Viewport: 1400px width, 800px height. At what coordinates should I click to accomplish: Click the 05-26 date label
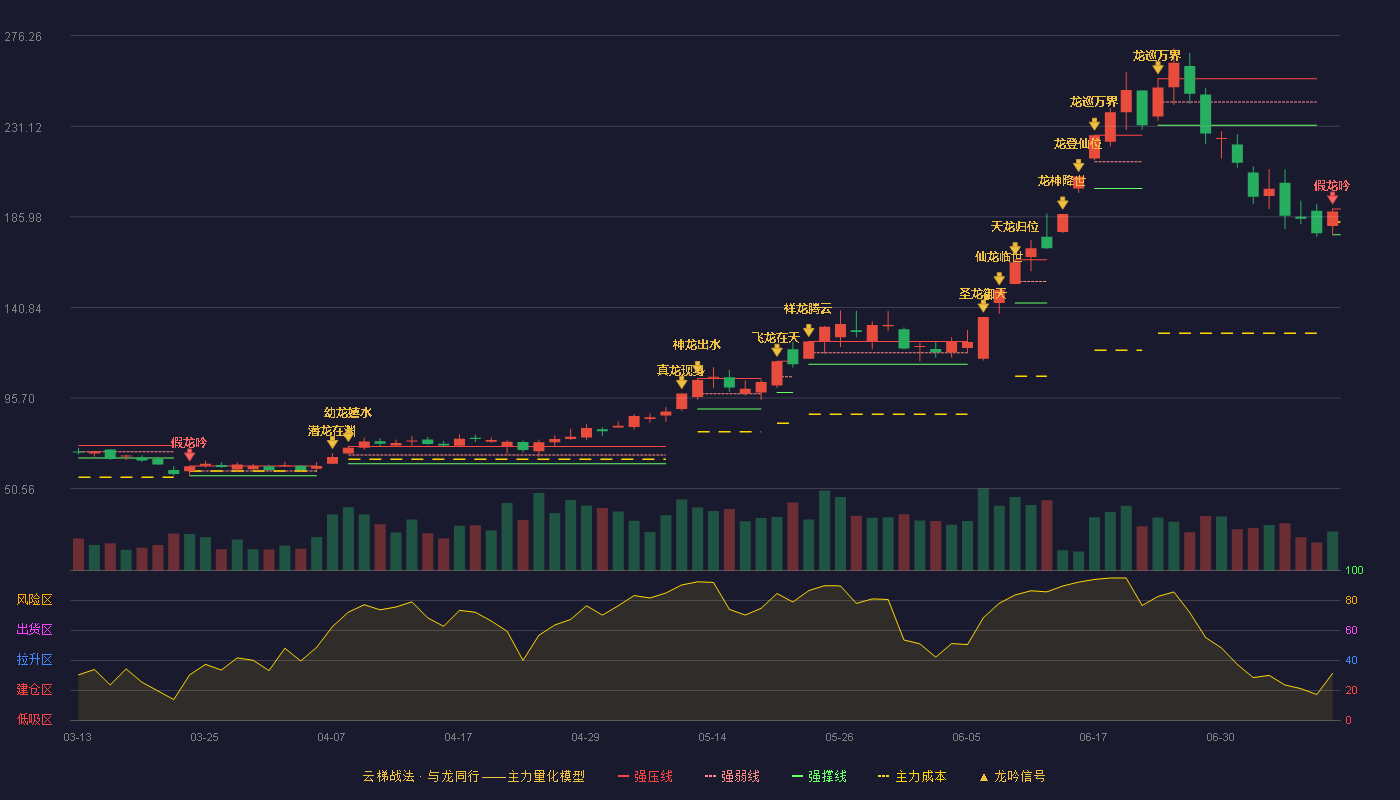coord(839,737)
